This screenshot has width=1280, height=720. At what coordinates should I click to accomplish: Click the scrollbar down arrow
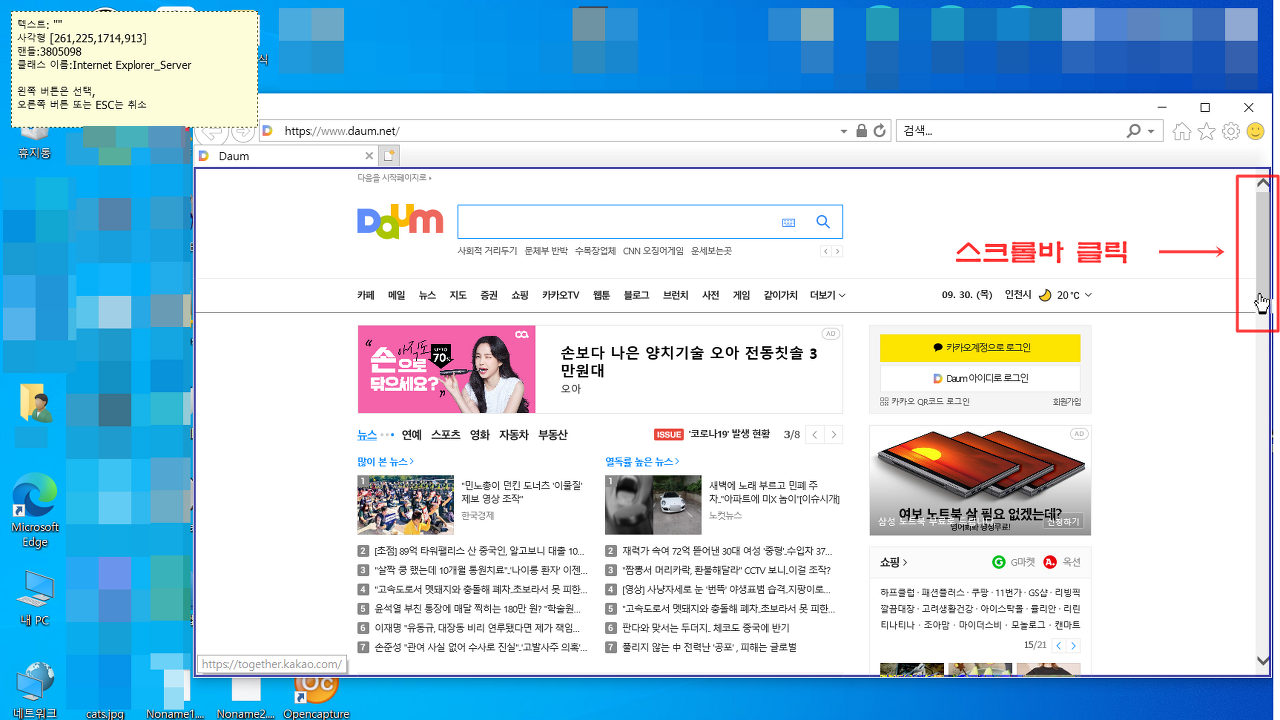(x=1263, y=660)
